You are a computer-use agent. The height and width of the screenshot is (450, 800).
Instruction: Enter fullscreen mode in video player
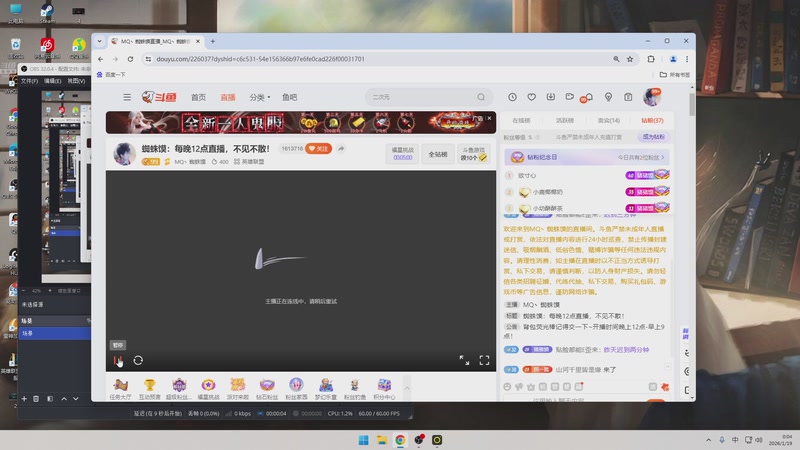[x=484, y=360]
